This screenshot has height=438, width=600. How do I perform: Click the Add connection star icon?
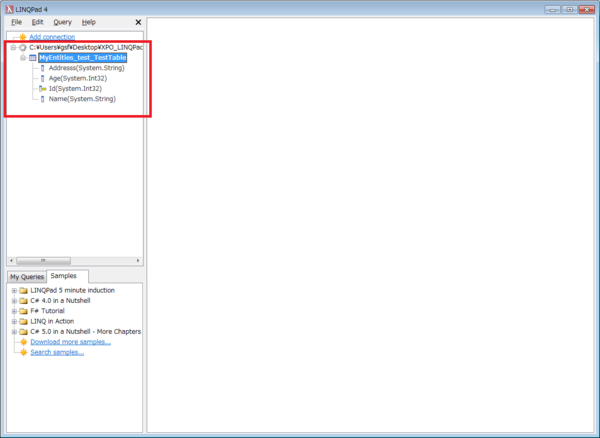click(23, 37)
